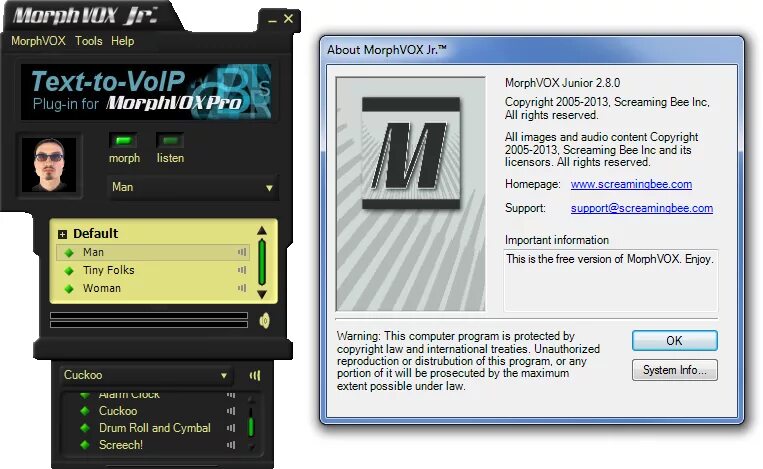
Task: Close the MorphVOX Jr. window
Action: pyautogui.click(x=289, y=18)
